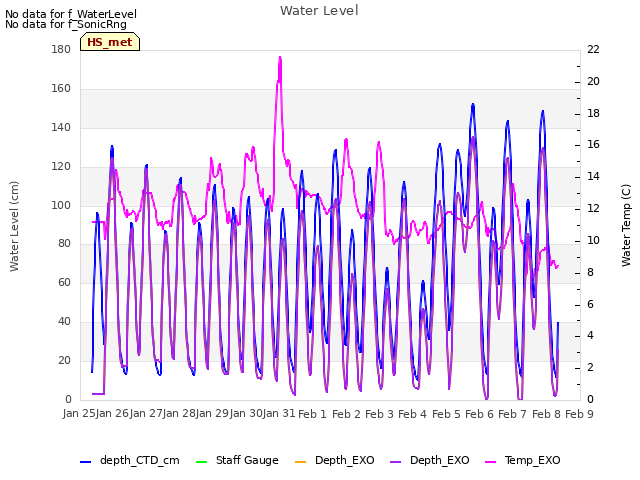Click the Feb 3 x-axis tick label
The image size is (640, 480).
point(379,414)
